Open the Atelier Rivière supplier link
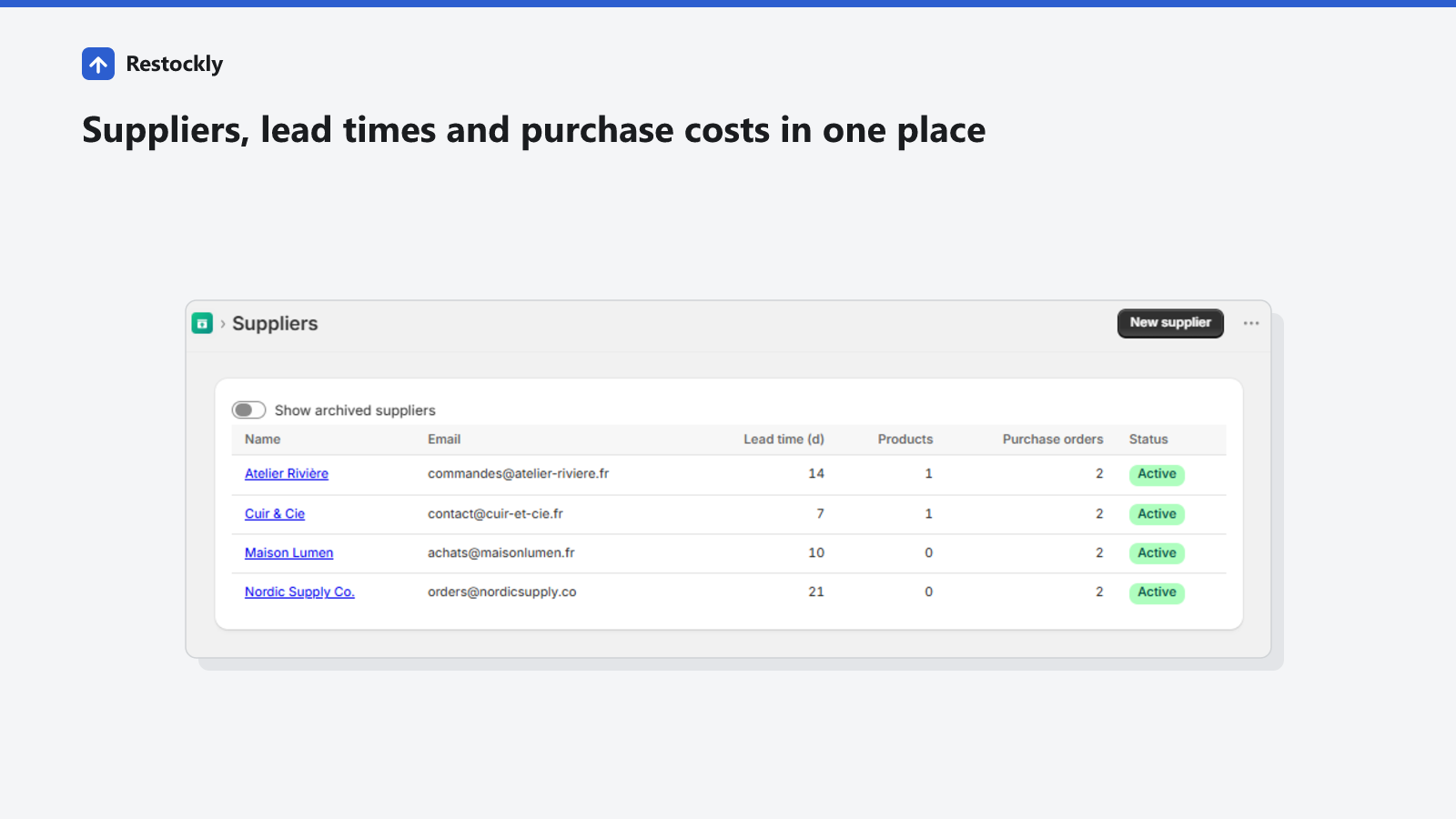 287,473
